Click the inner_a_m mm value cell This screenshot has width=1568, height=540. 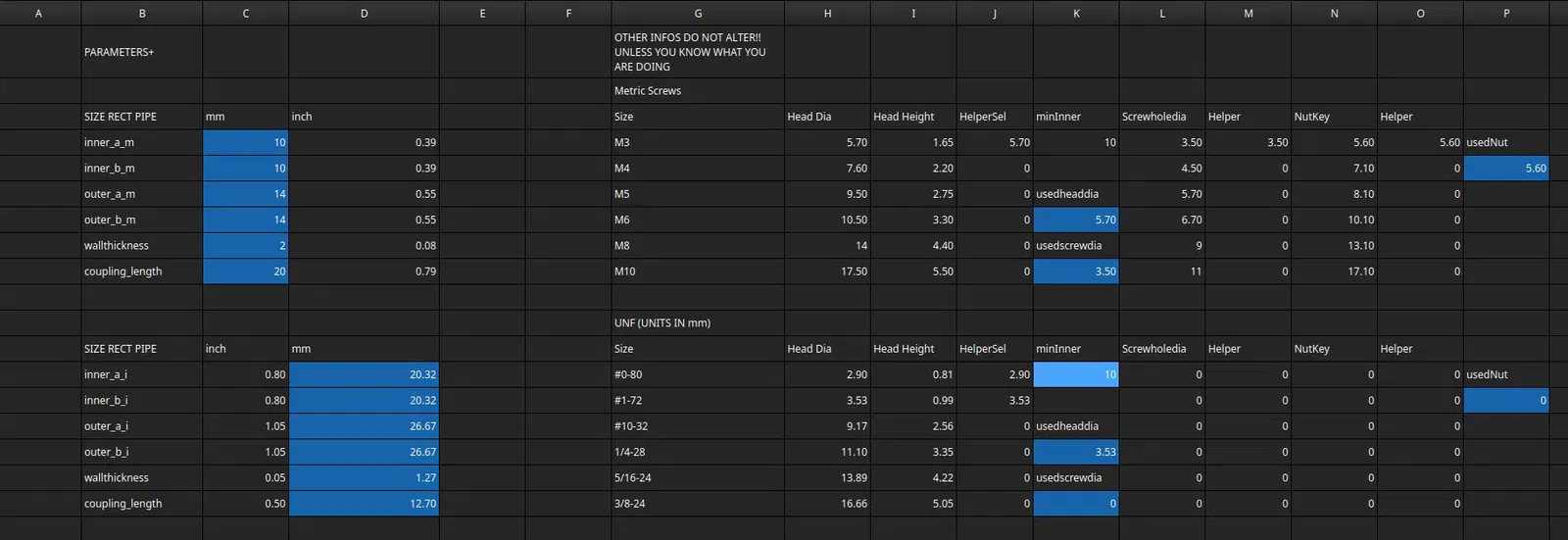pyautogui.click(x=245, y=142)
